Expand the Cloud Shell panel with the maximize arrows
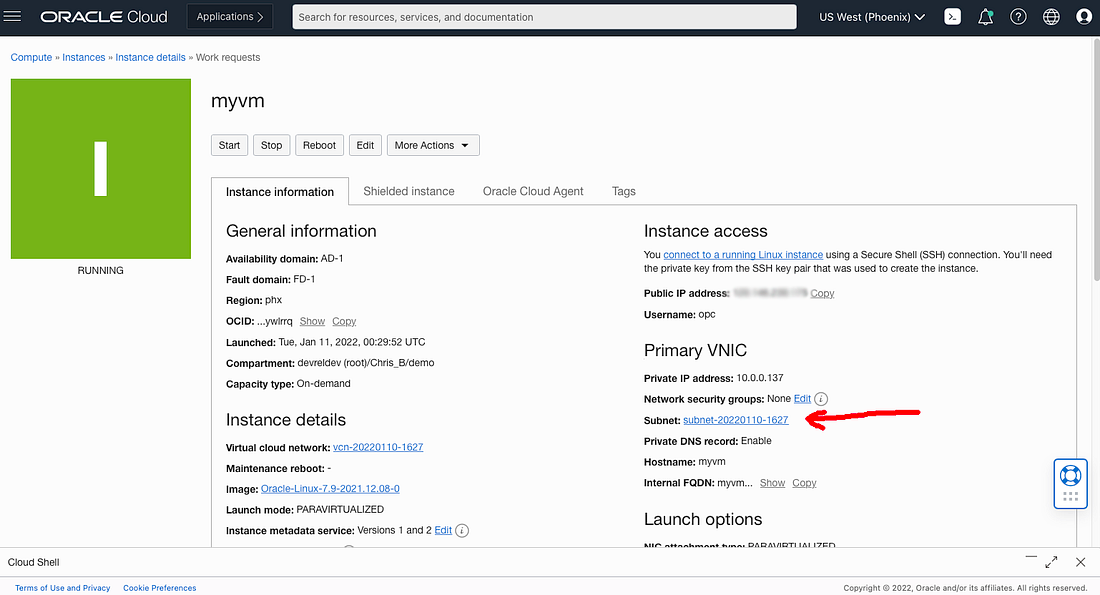The height and width of the screenshot is (595, 1100). [x=1051, y=562]
